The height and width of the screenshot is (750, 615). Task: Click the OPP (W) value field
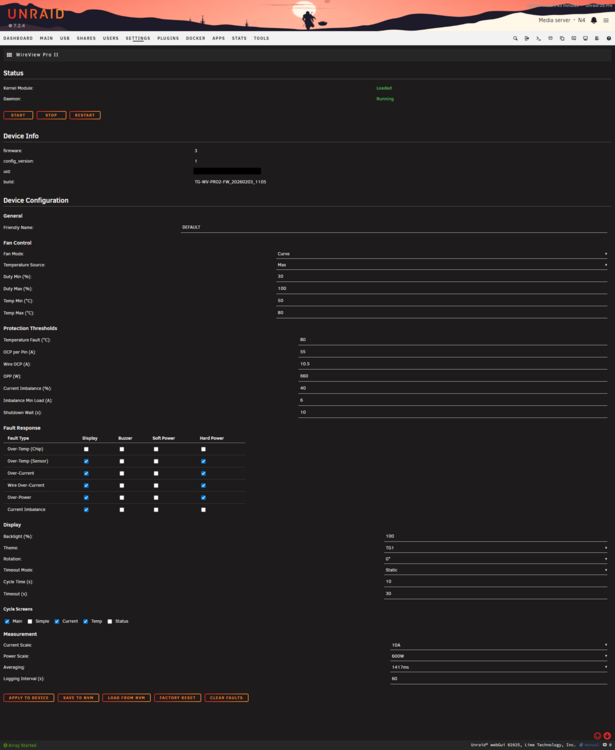click(x=453, y=376)
